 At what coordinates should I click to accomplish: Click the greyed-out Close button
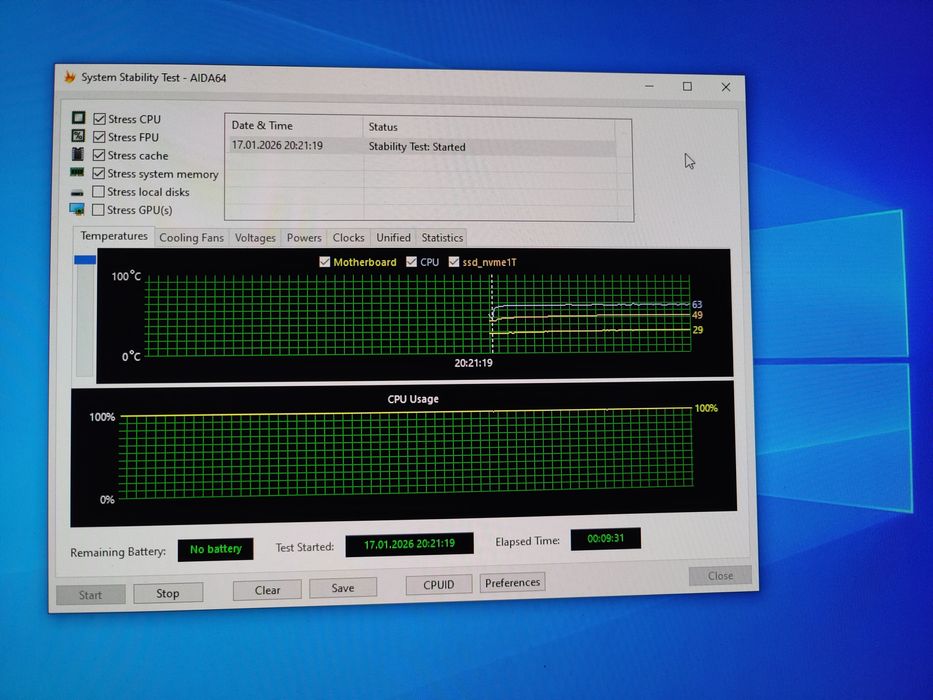720,576
